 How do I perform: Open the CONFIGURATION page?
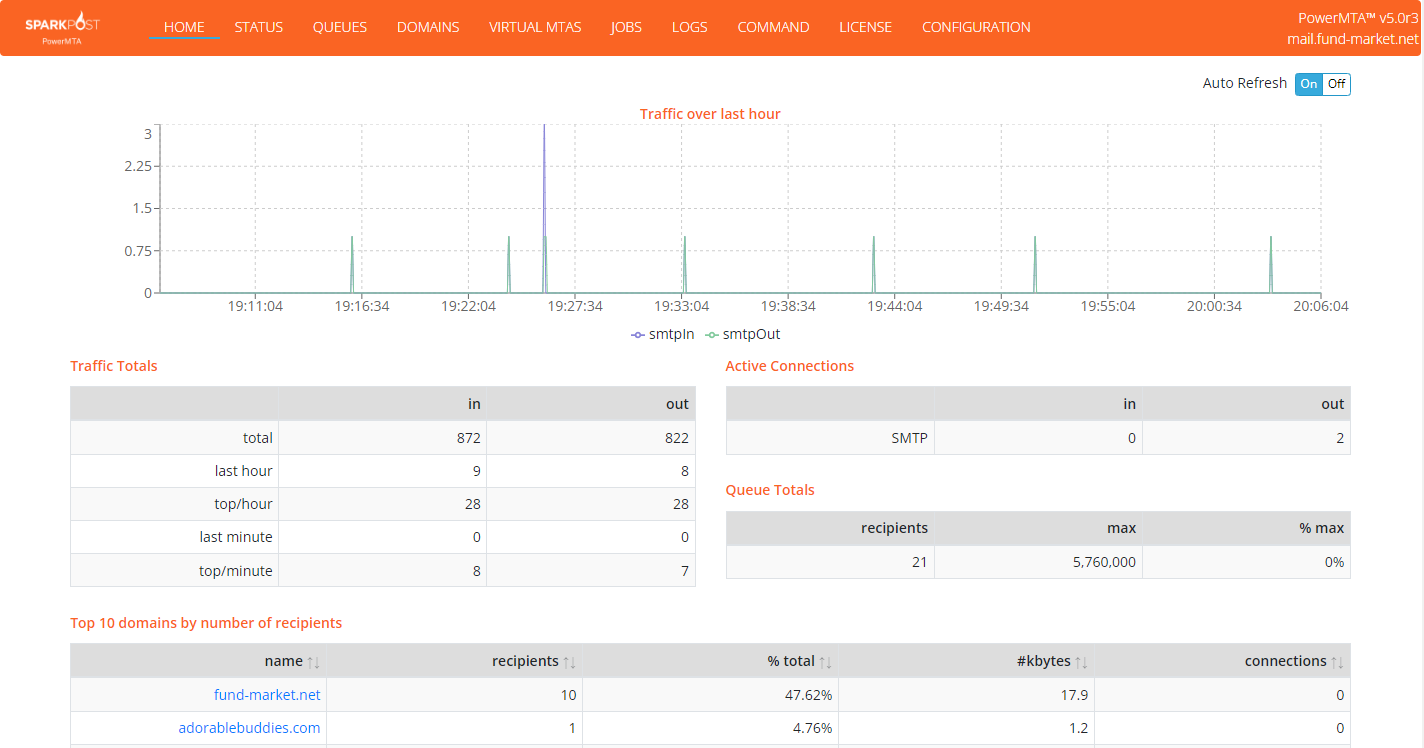(976, 28)
